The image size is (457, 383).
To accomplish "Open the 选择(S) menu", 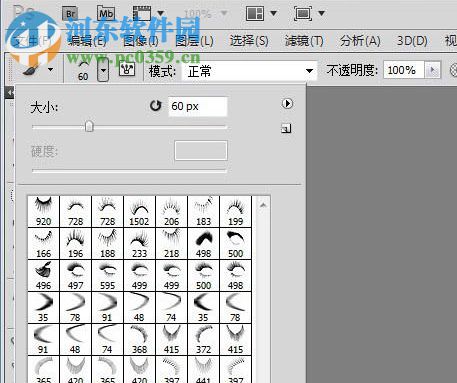I will (249, 41).
